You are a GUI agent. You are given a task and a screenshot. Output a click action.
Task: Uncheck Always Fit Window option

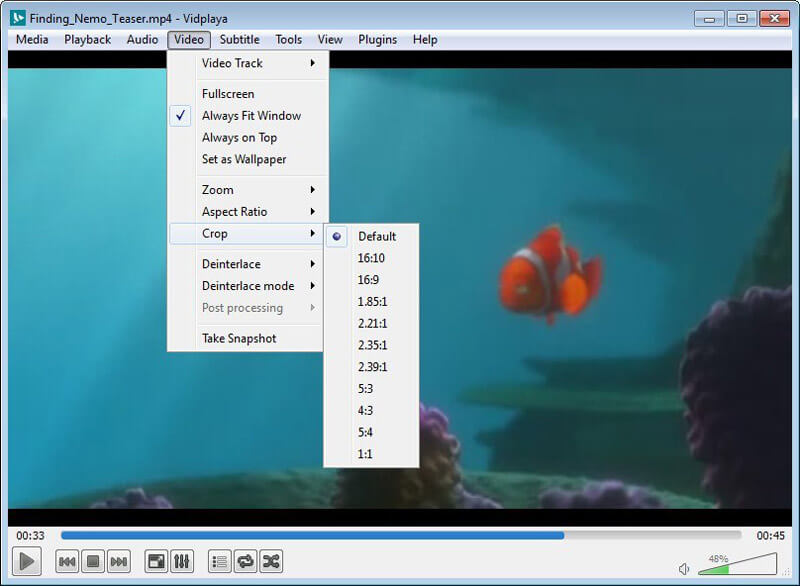[x=250, y=116]
